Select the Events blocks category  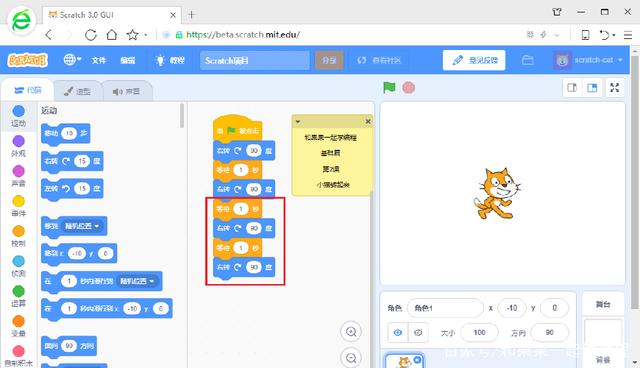click(18, 206)
